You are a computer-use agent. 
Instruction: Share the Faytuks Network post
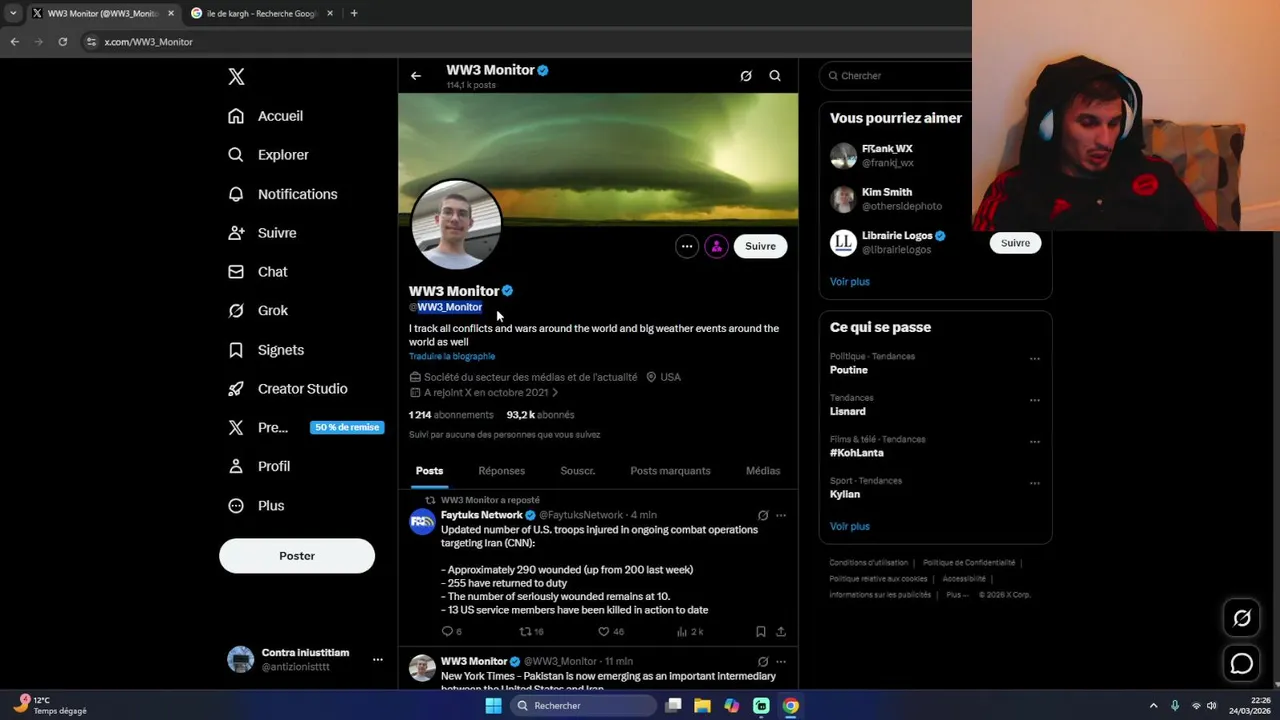click(x=781, y=632)
